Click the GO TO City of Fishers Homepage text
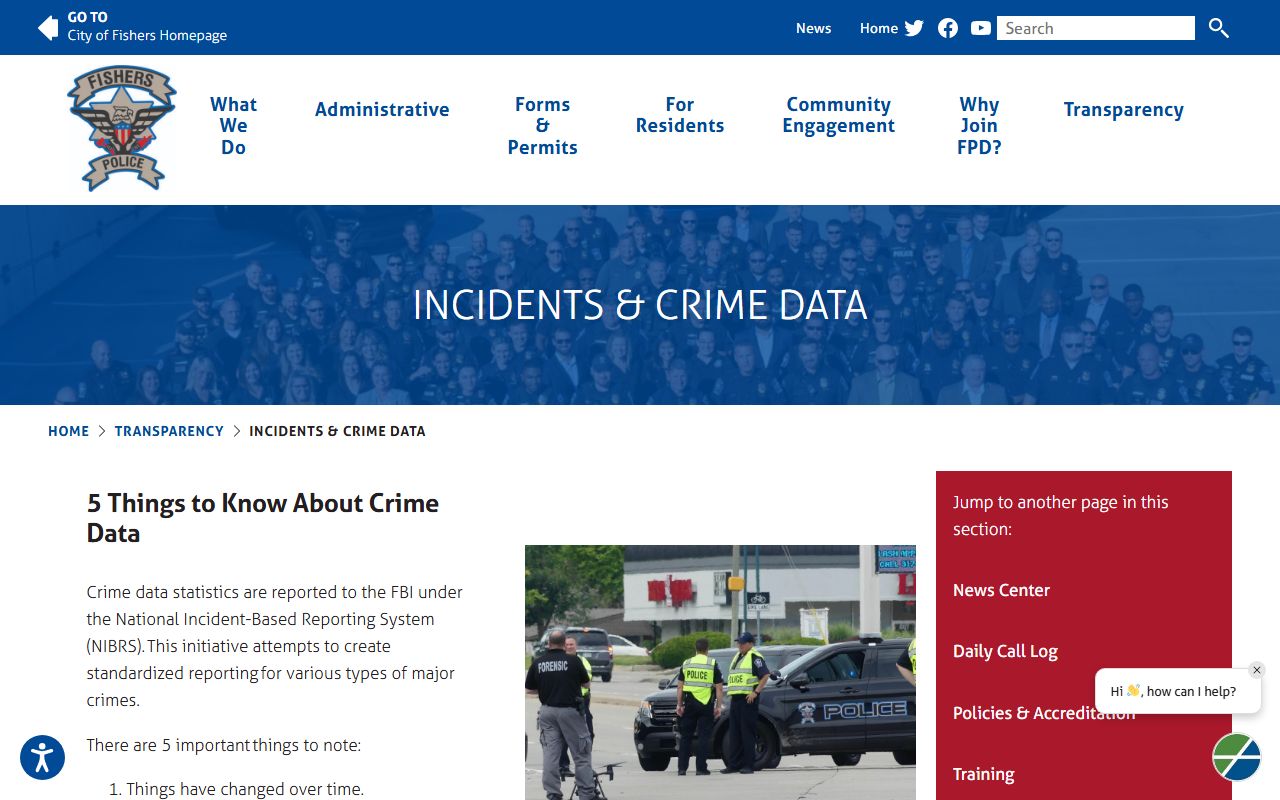The image size is (1280, 800). click(147, 27)
